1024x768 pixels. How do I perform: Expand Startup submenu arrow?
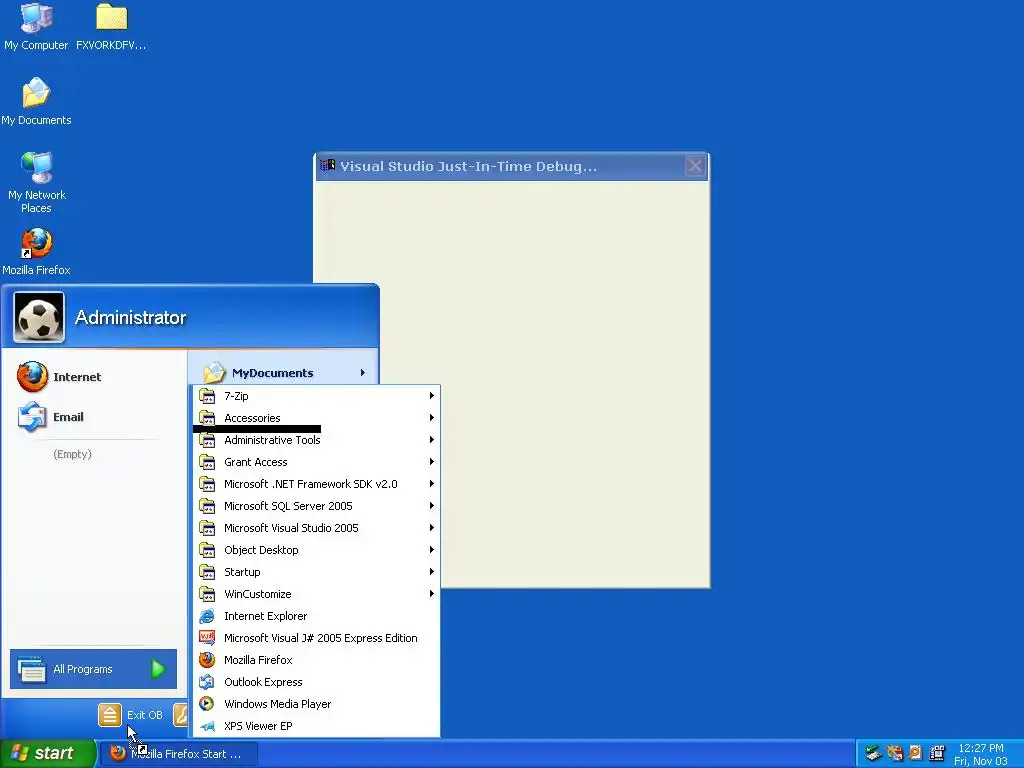pos(432,572)
